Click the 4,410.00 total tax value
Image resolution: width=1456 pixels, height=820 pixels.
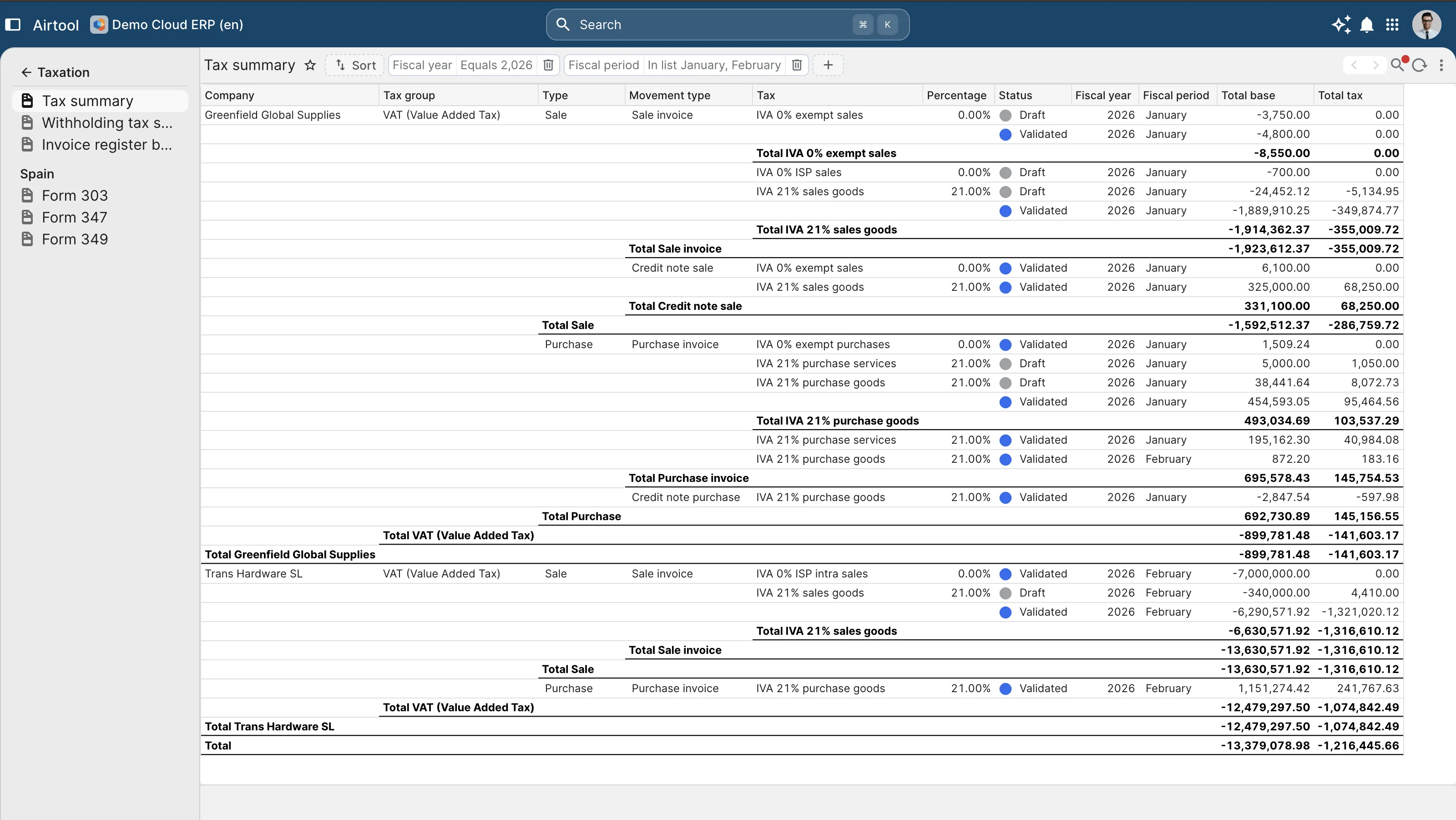1375,593
